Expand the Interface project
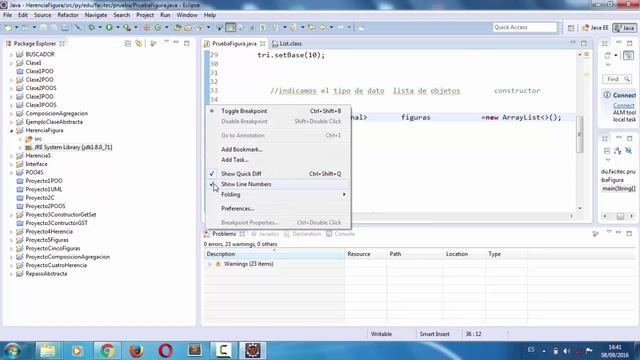Screen dimensions: 640x360 pyautogui.click(x=11, y=164)
